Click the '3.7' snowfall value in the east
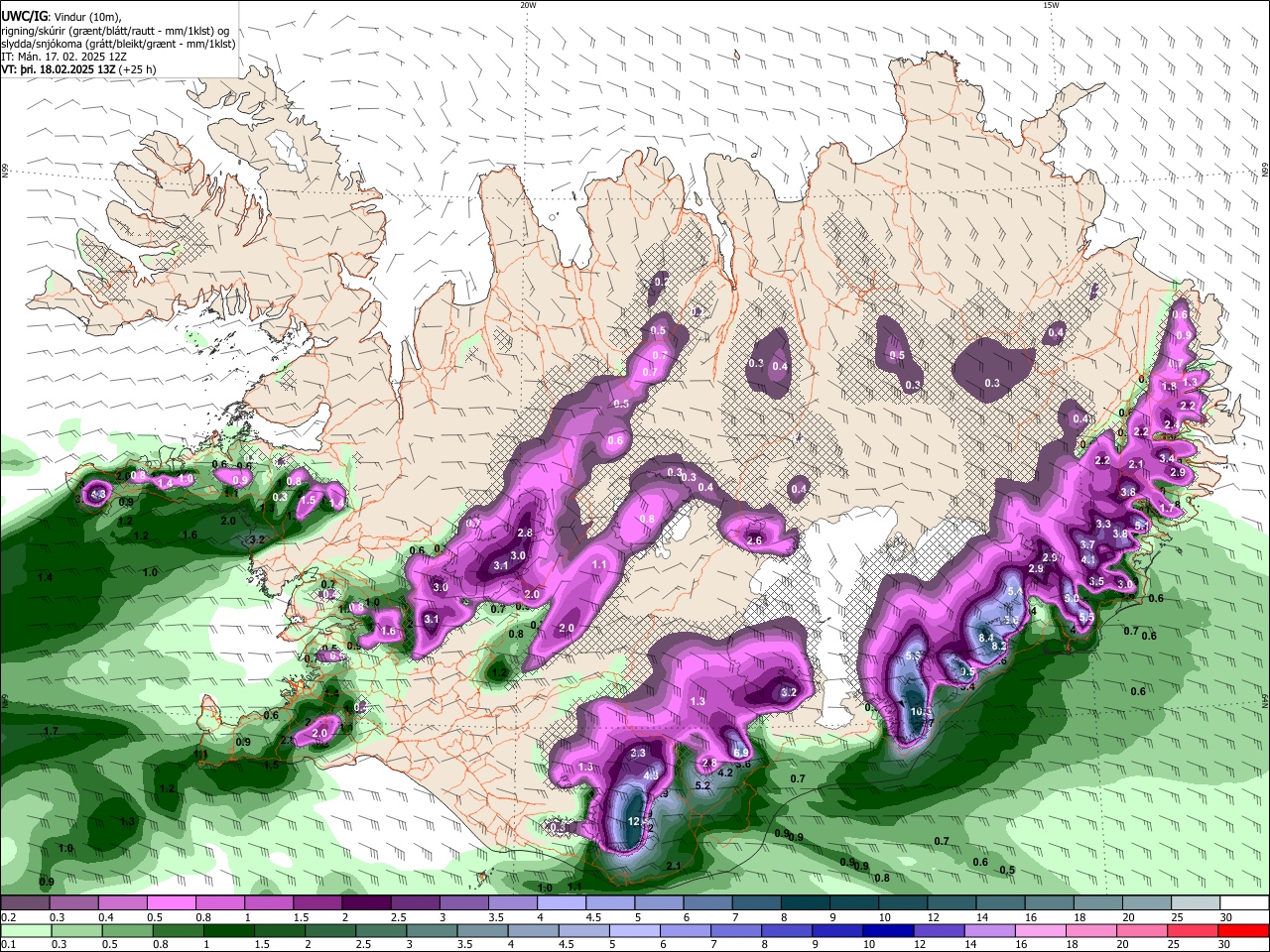Image resolution: width=1270 pixels, height=952 pixels. [x=1087, y=544]
